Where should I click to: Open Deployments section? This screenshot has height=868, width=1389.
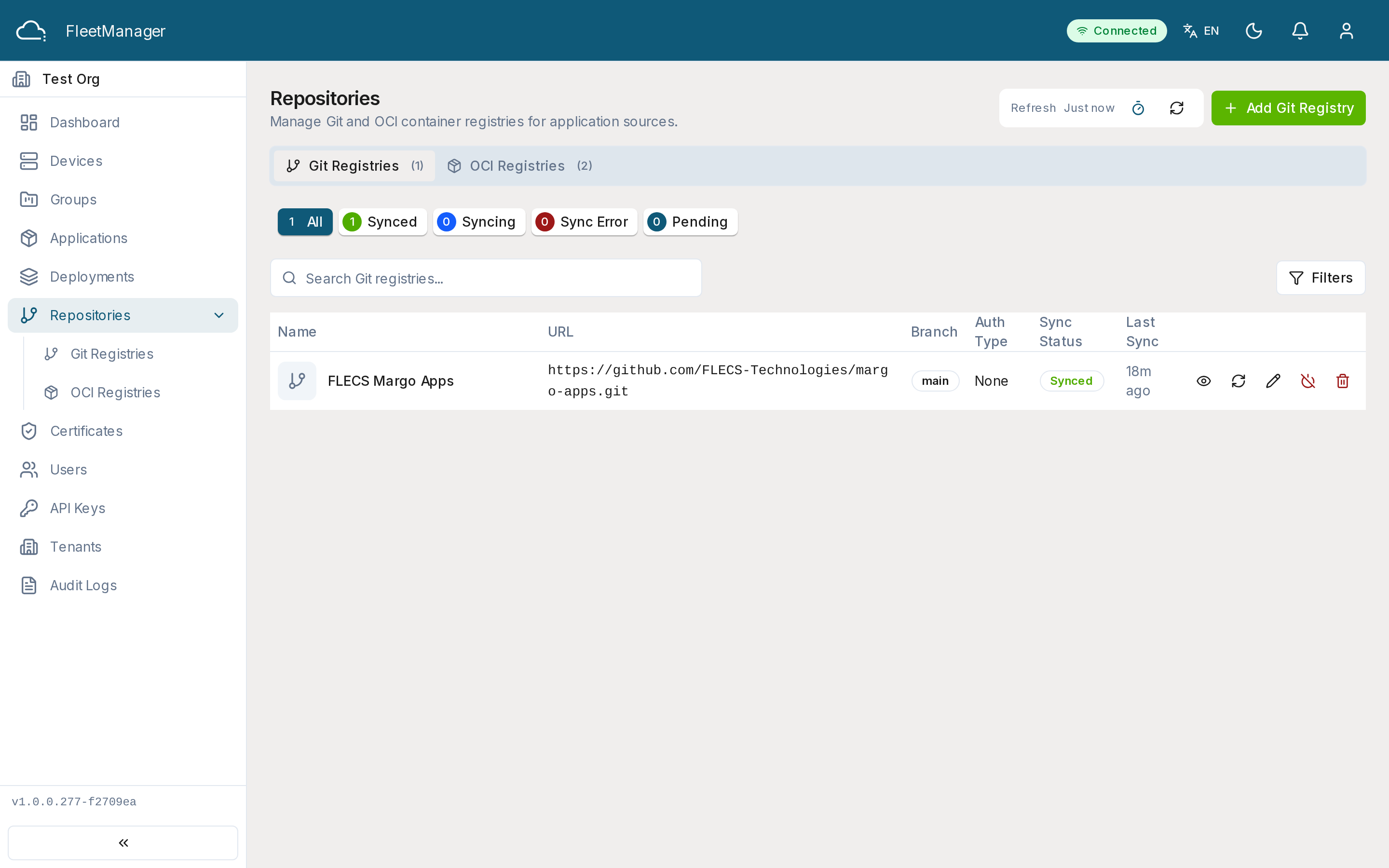[123, 277]
